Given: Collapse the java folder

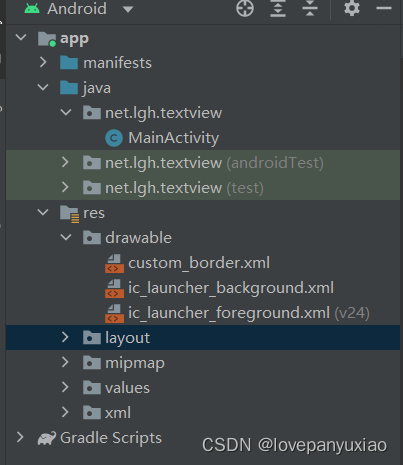Looking at the screenshot, I should 43,87.
